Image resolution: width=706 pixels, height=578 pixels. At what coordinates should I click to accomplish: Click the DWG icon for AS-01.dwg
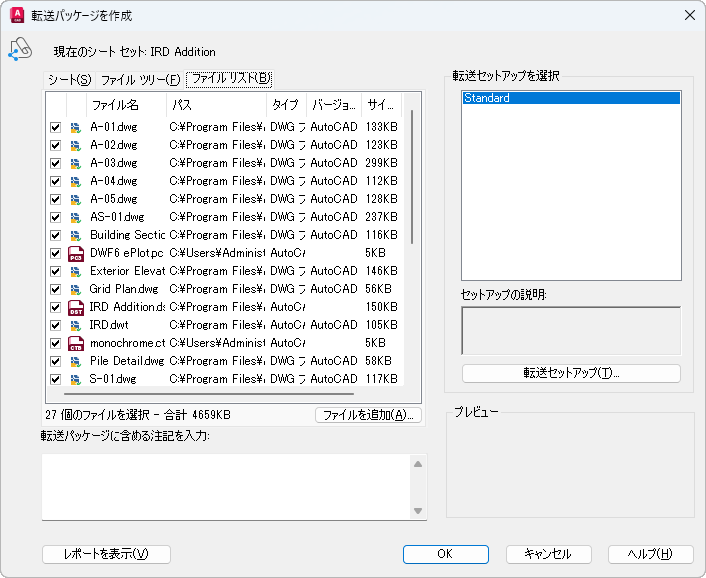click(76, 217)
